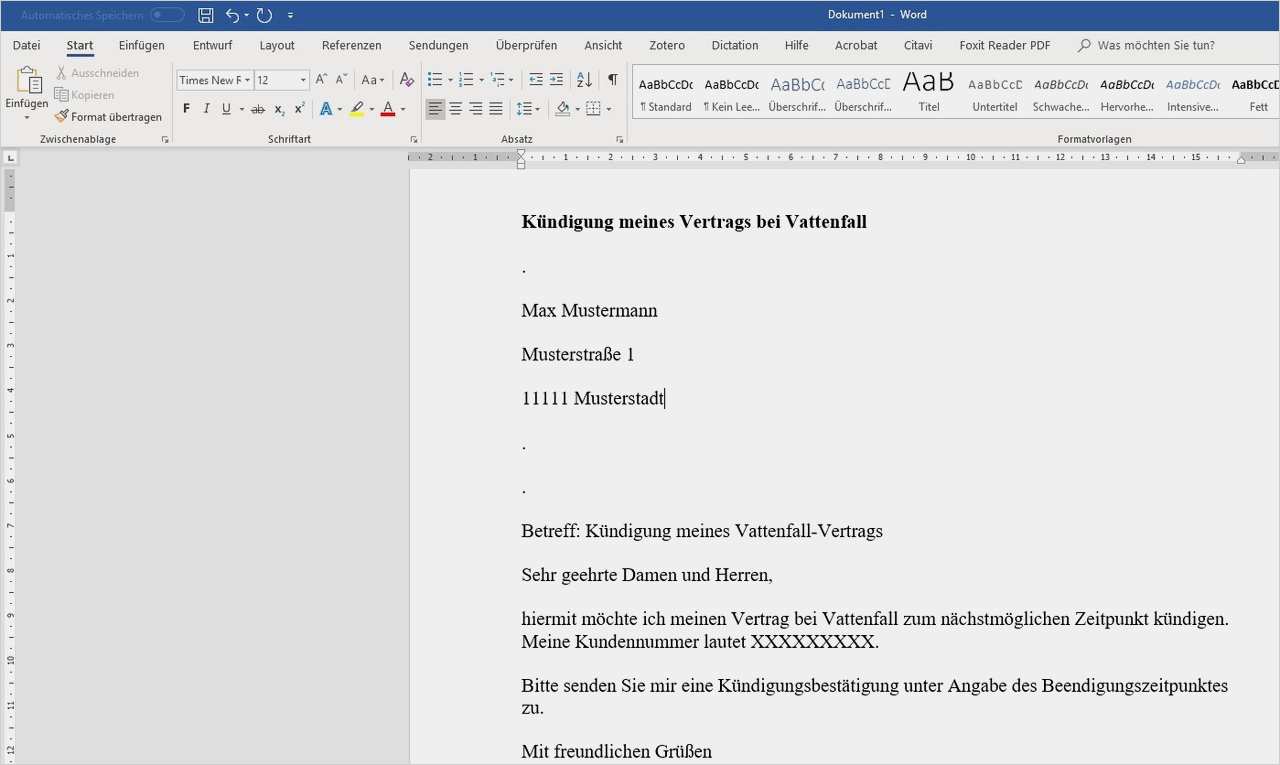Sort paragraphs with the A-Z icon
Viewport: 1280px width, 765px height.
click(x=584, y=80)
